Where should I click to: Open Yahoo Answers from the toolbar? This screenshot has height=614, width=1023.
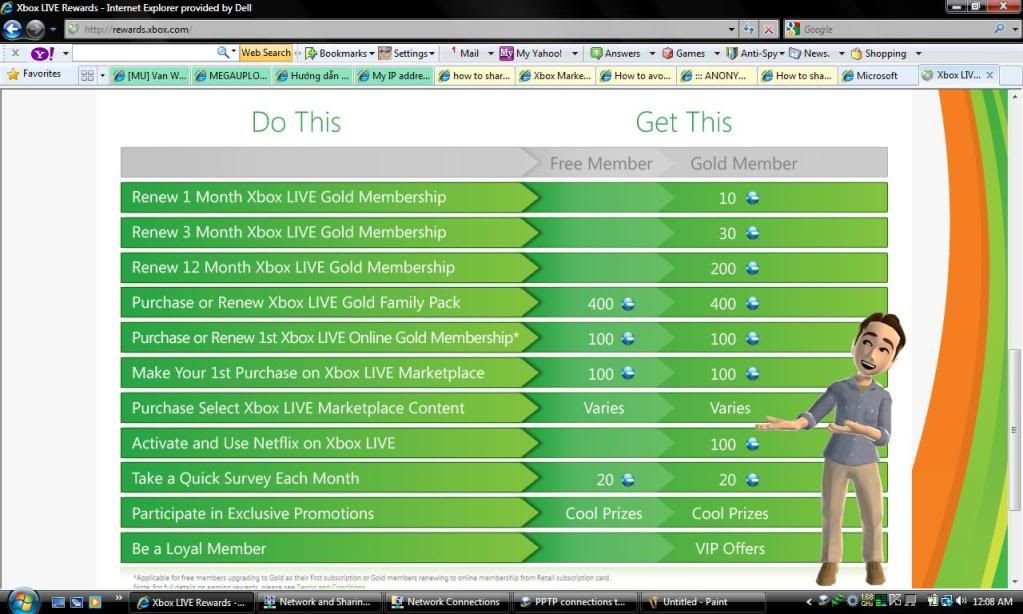click(x=615, y=54)
